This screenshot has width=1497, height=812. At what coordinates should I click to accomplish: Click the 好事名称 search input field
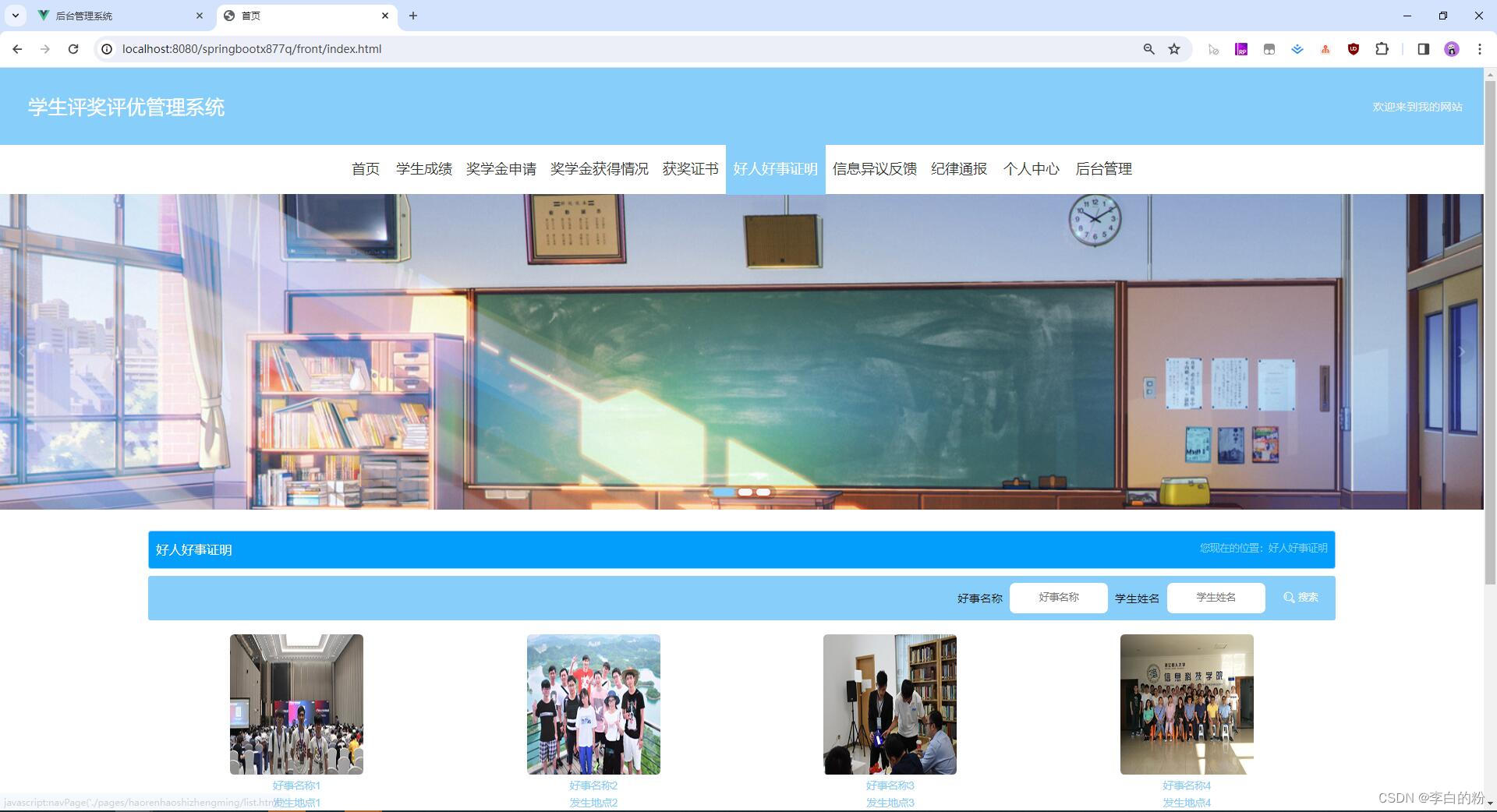pyautogui.click(x=1059, y=598)
